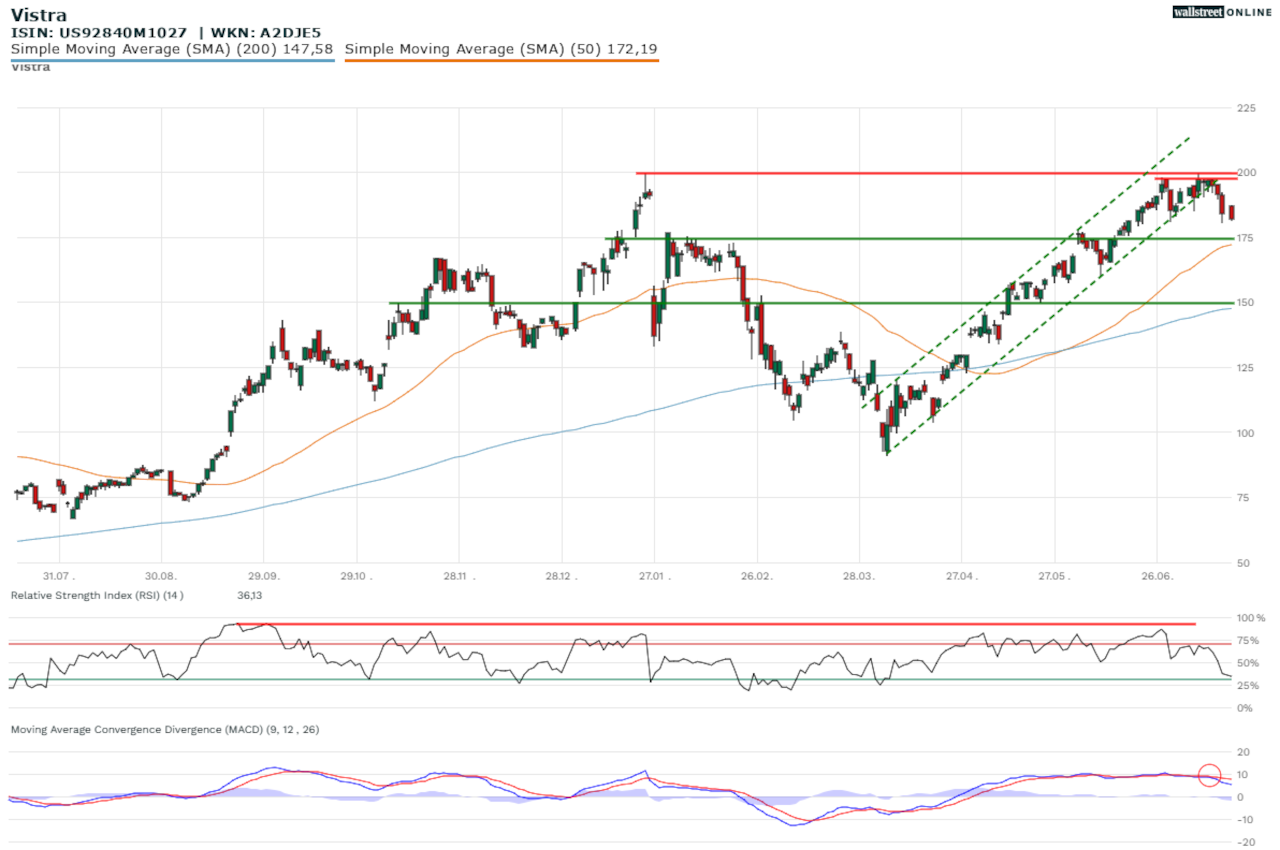Click the 225 price axis label
Viewport: 1280px width, 850px height.
pos(1246,108)
